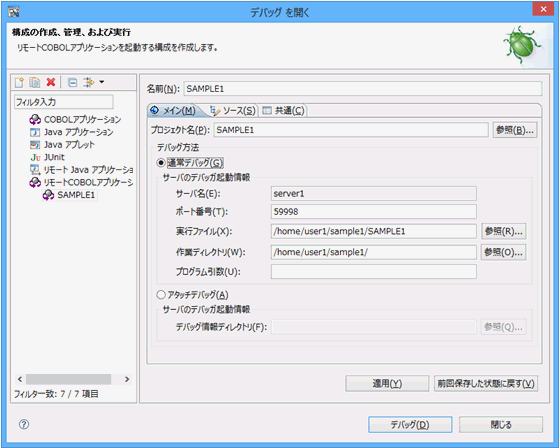Click the Java アプレット icon
The width and height of the screenshot is (560, 448).
click(35, 145)
